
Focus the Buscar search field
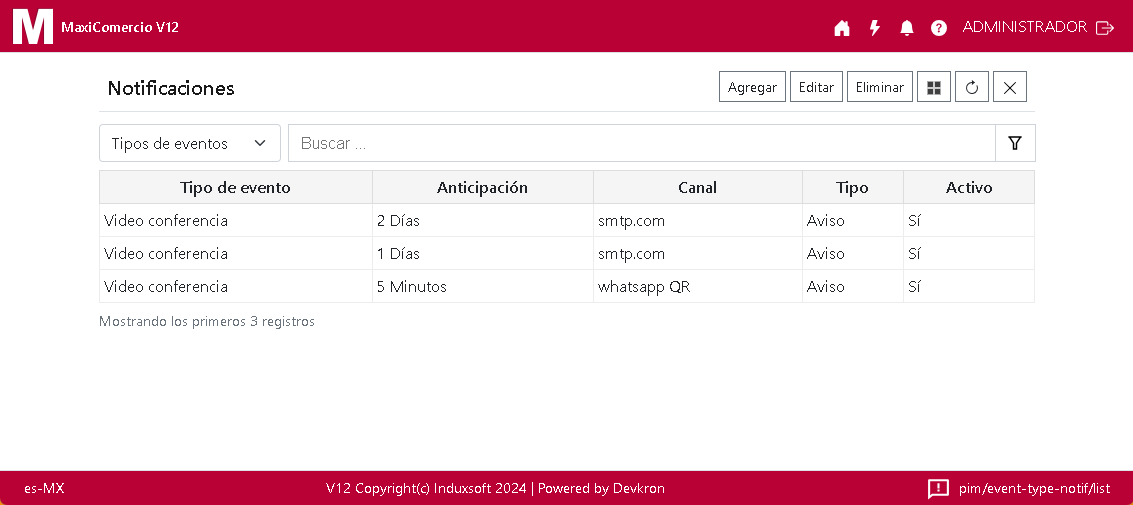click(x=641, y=143)
